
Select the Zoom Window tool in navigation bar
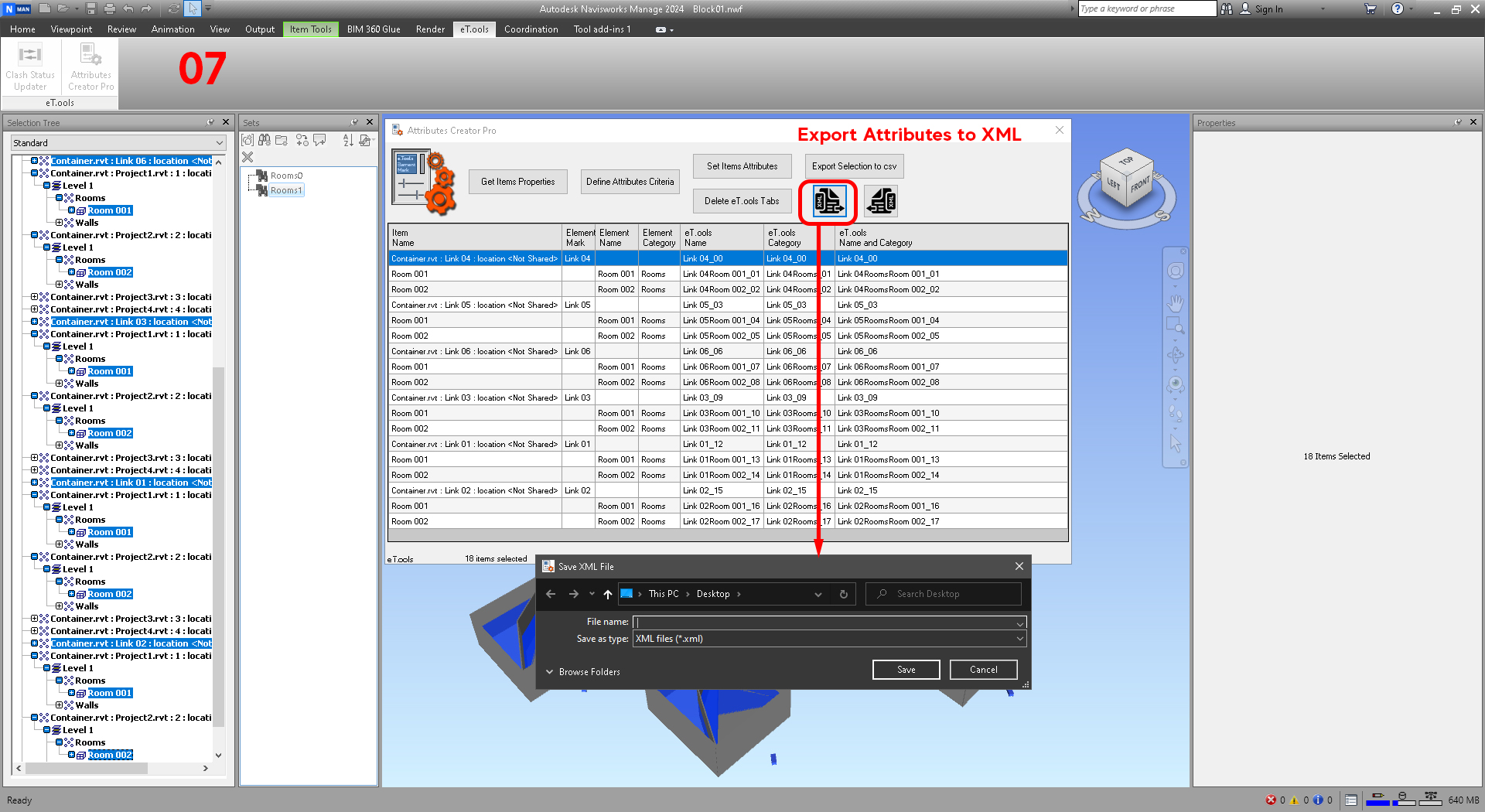pyautogui.click(x=1176, y=326)
